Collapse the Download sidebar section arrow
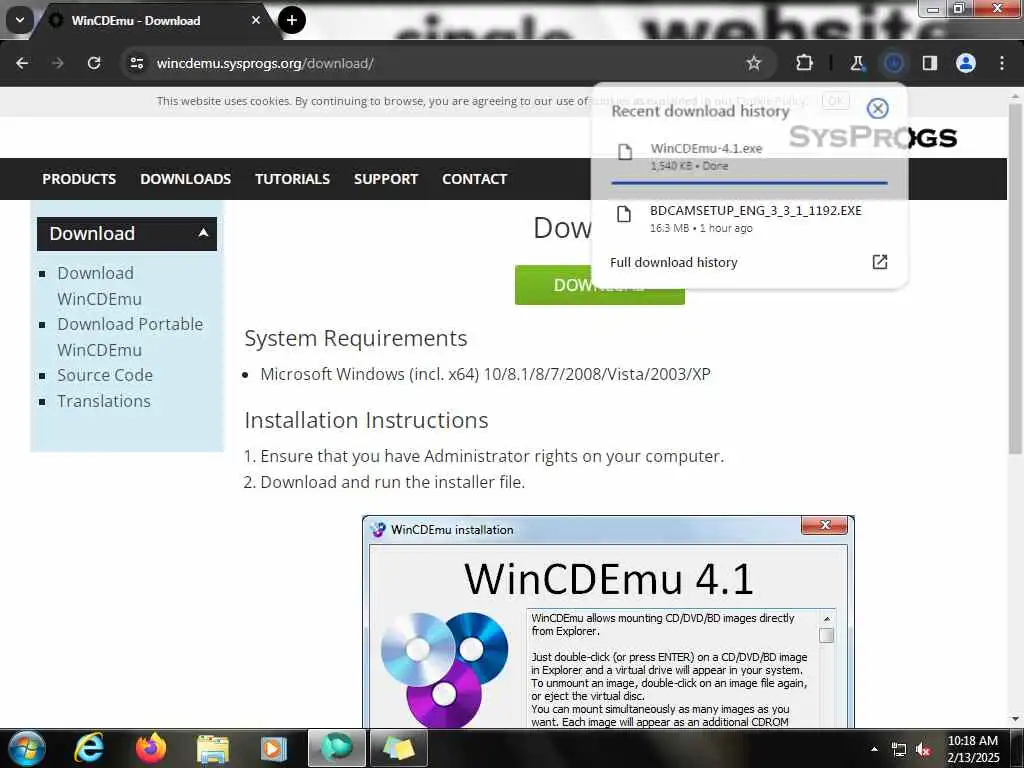 (x=204, y=232)
